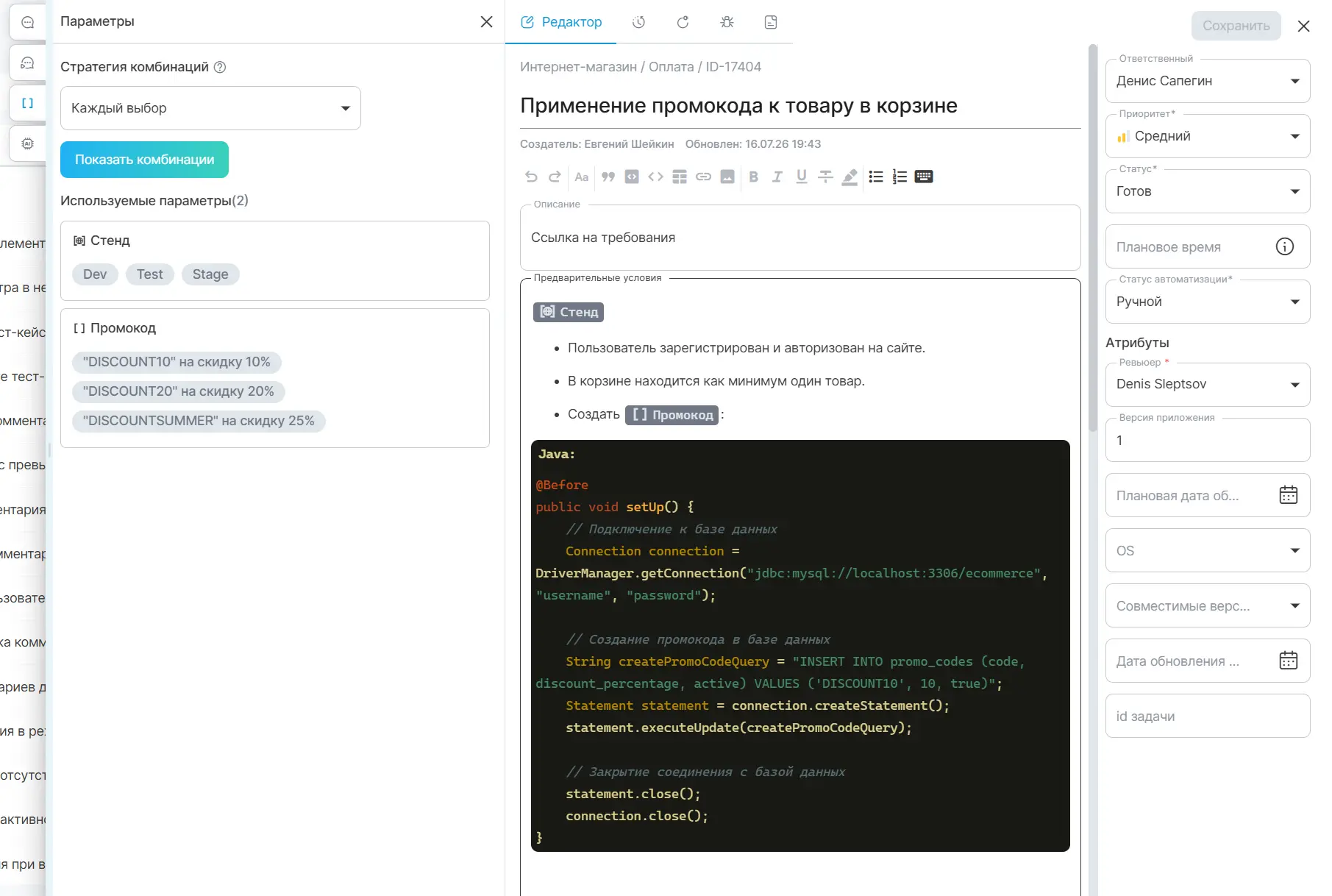This screenshot has height=896, width=1332.
Task: Select the DISCOUNT20 promo code value
Action: tap(179, 391)
